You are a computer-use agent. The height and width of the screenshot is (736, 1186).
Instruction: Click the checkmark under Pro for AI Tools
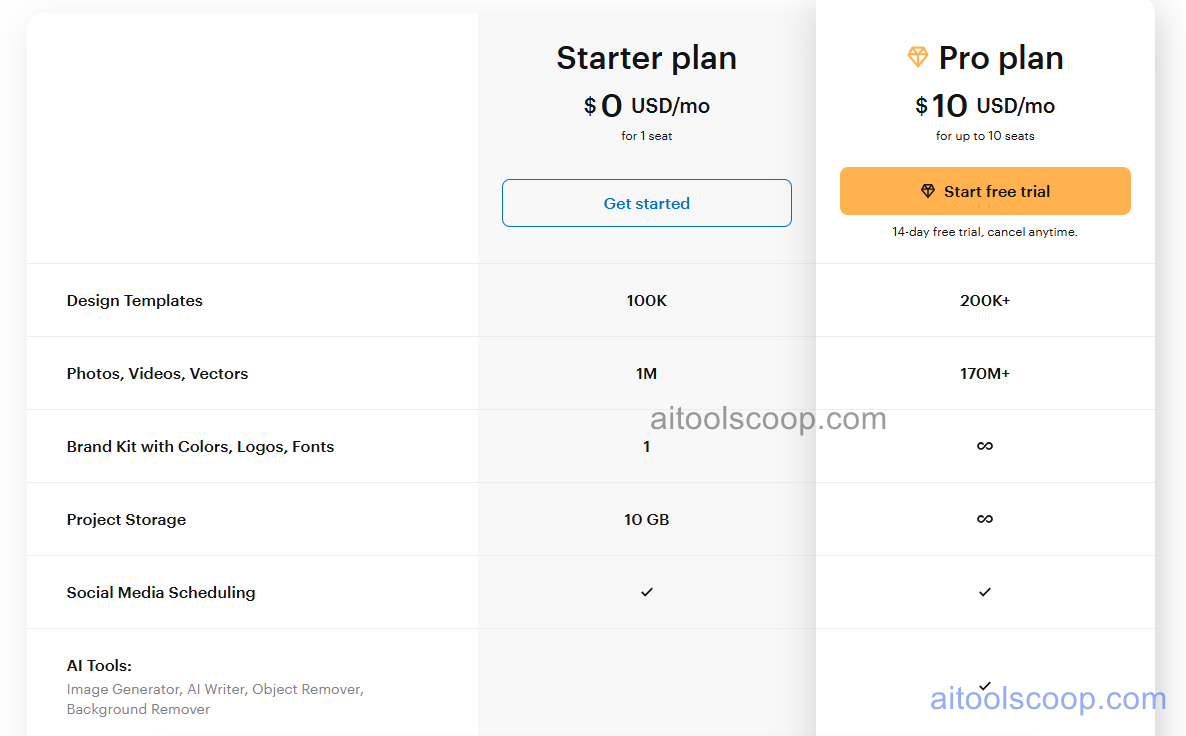[x=985, y=685]
